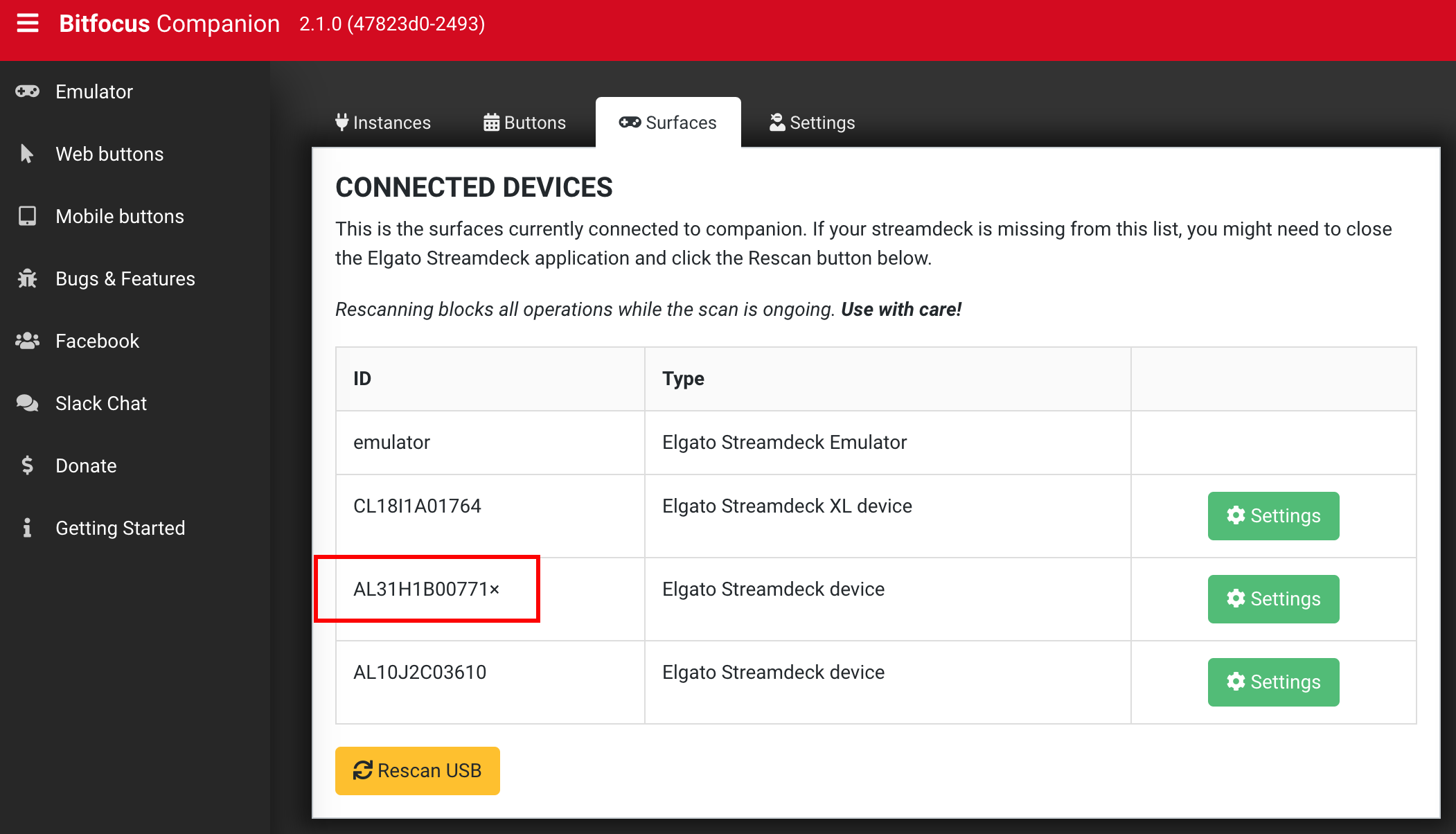Image resolution: width=1456 pixels, height=834 pixels.
Task: Select the emulator ID cell
Action: [490, 443]
